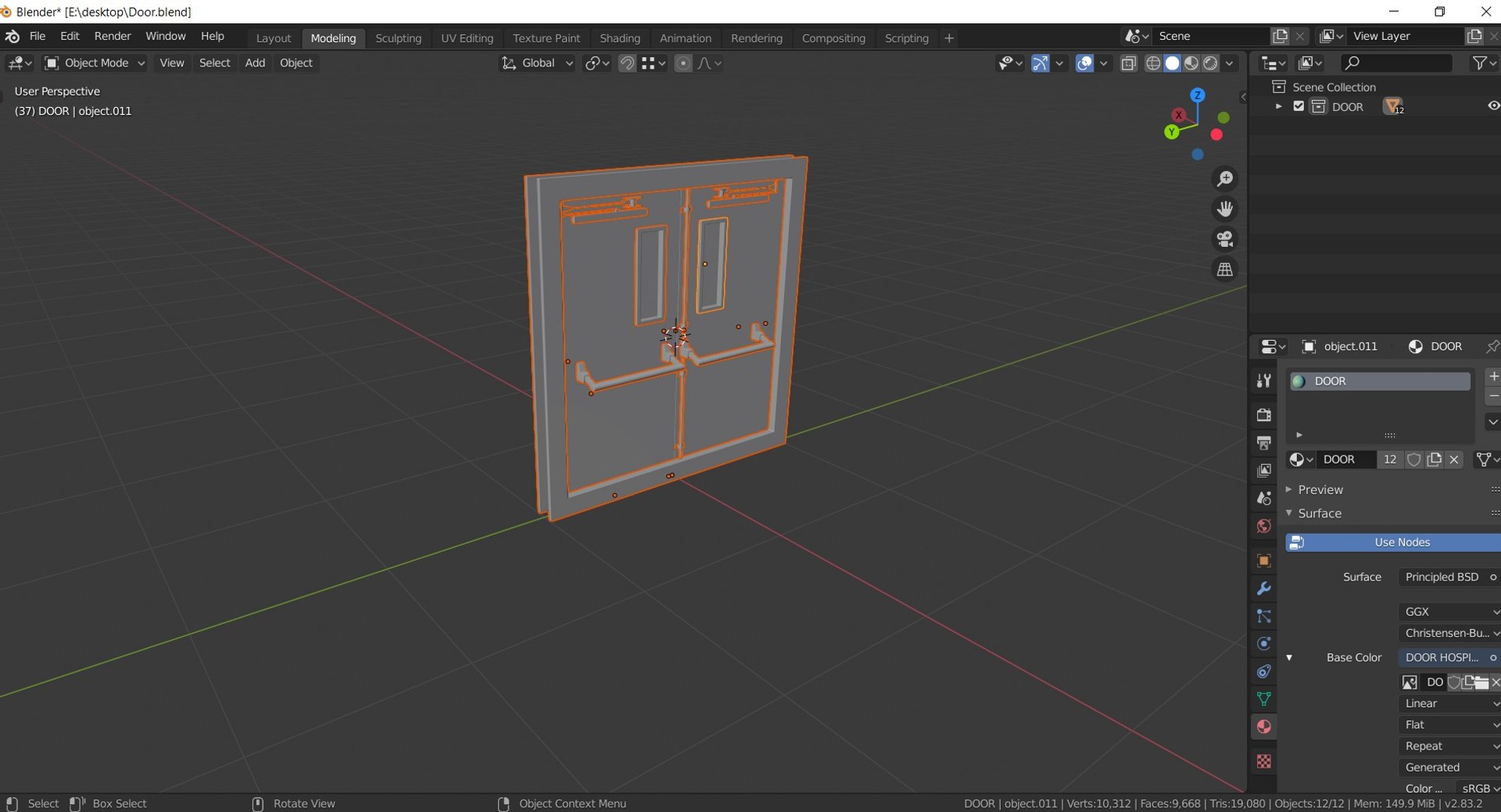
Task: Toggle proportional editing in header
Action: coord(683,63)
